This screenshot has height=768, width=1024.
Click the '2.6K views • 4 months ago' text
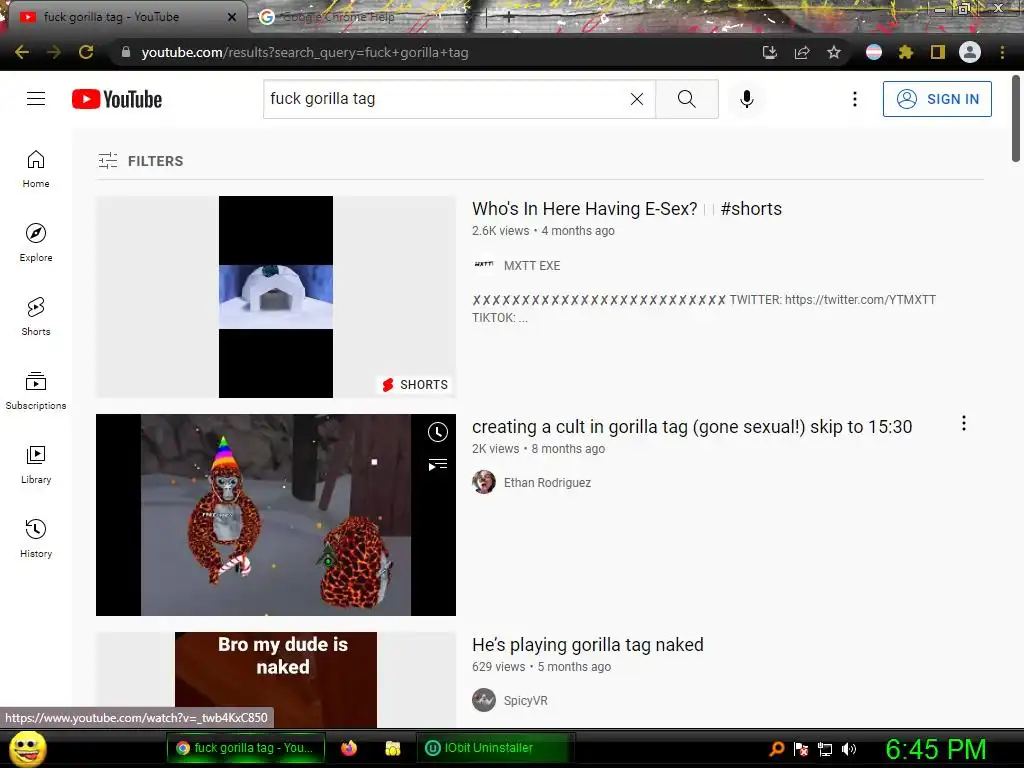(x=543, y=231)
